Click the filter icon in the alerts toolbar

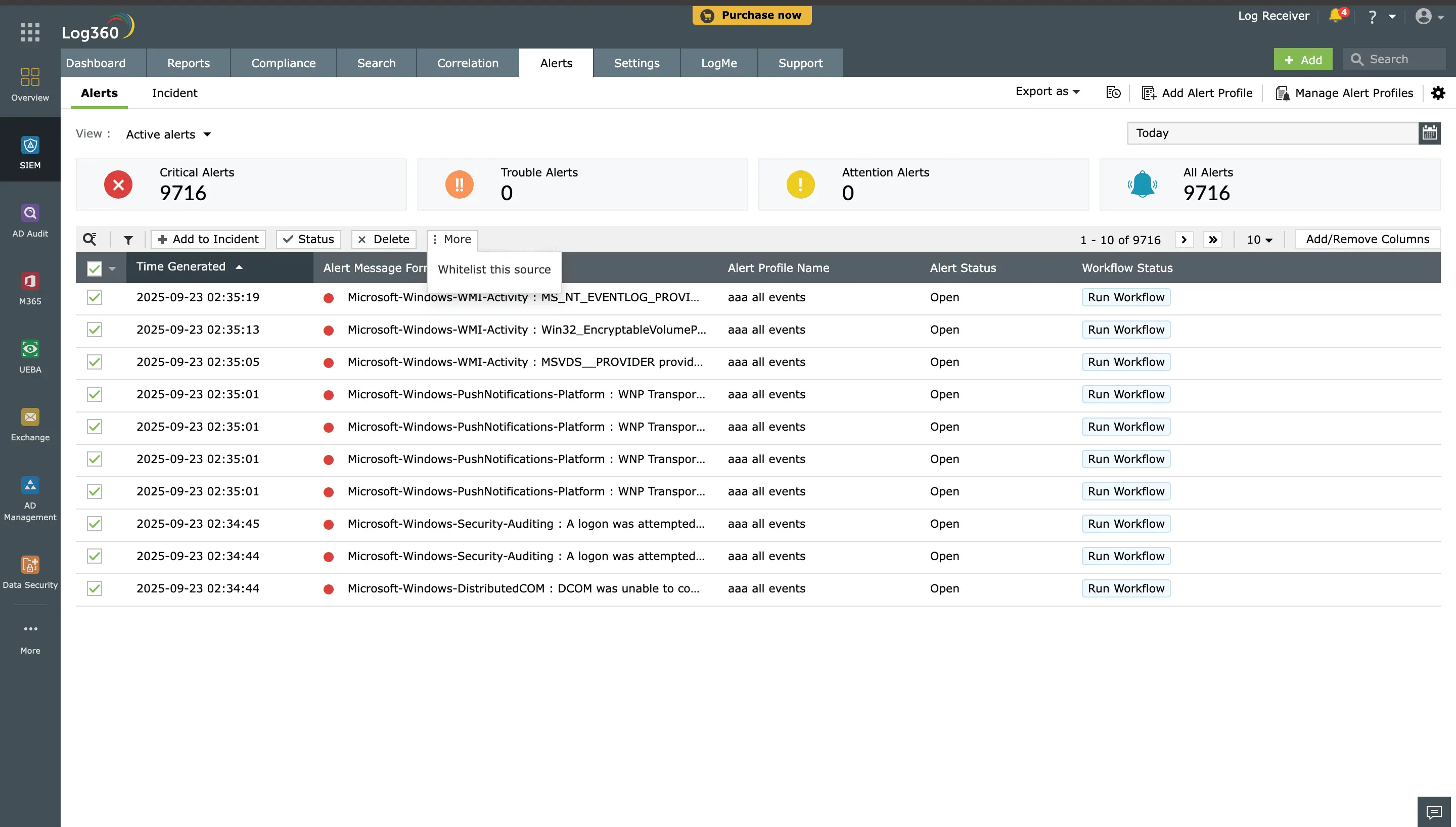click(x=128, y=239)
